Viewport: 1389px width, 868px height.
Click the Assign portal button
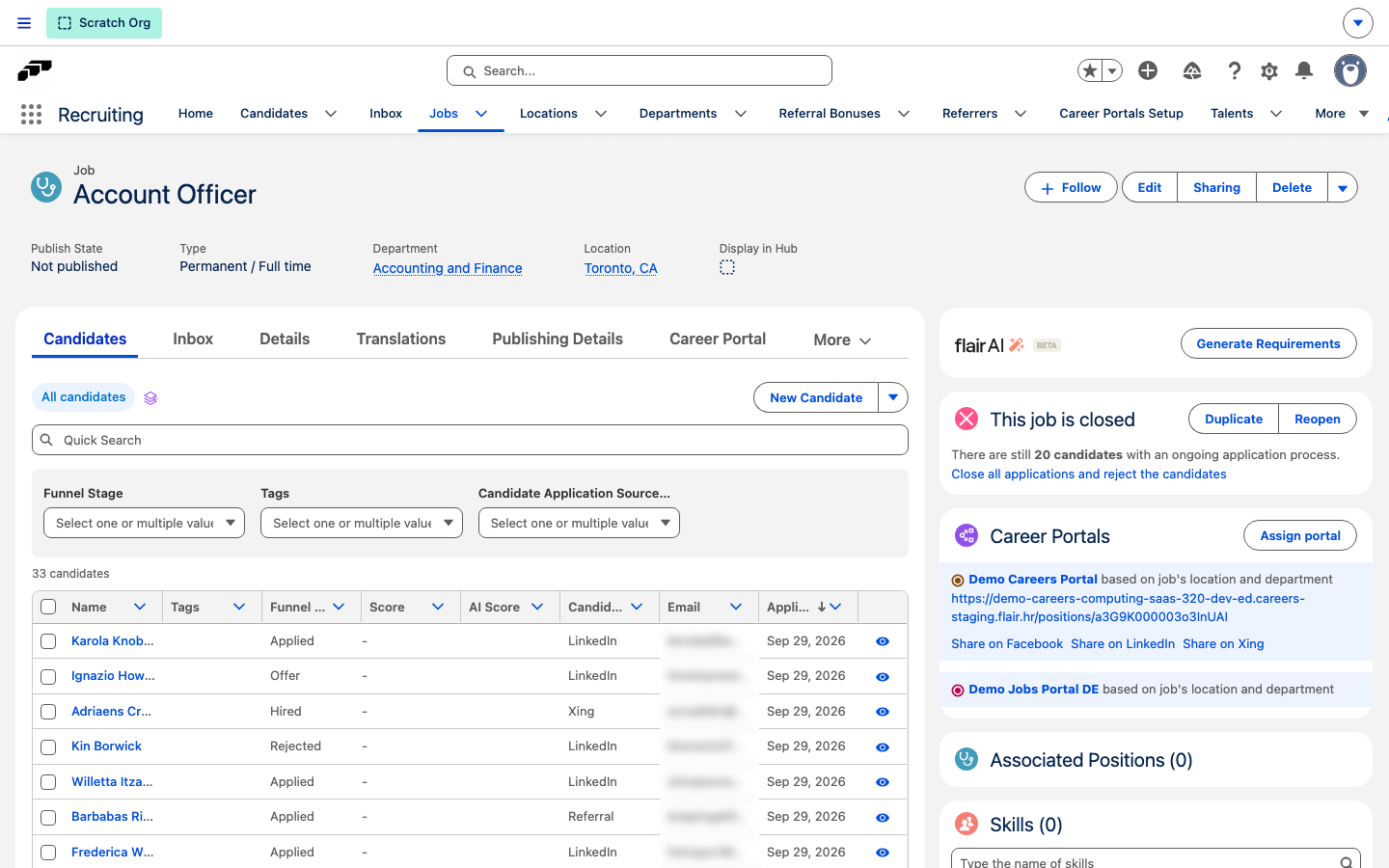[x=1300, y=536]
